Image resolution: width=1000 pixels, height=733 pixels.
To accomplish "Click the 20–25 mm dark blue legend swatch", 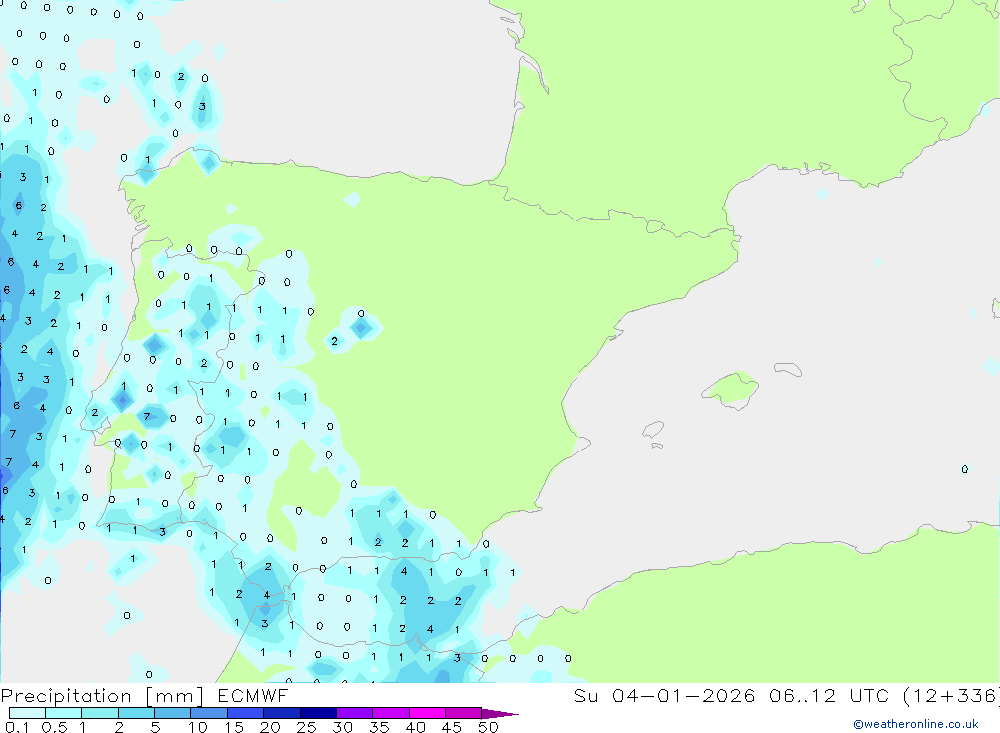I will (282, 713).
